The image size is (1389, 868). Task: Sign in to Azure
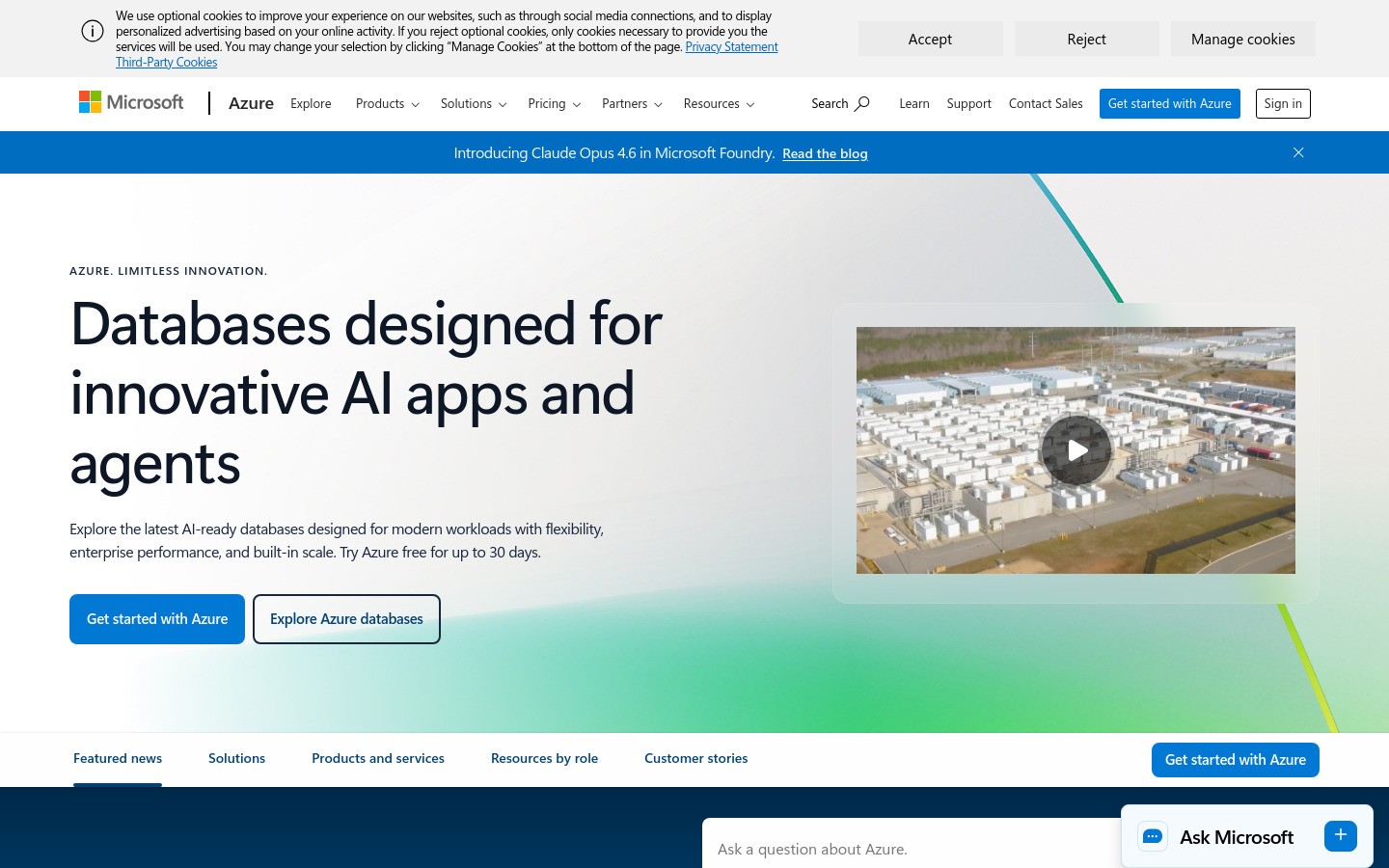click(x=1283, y=103)
